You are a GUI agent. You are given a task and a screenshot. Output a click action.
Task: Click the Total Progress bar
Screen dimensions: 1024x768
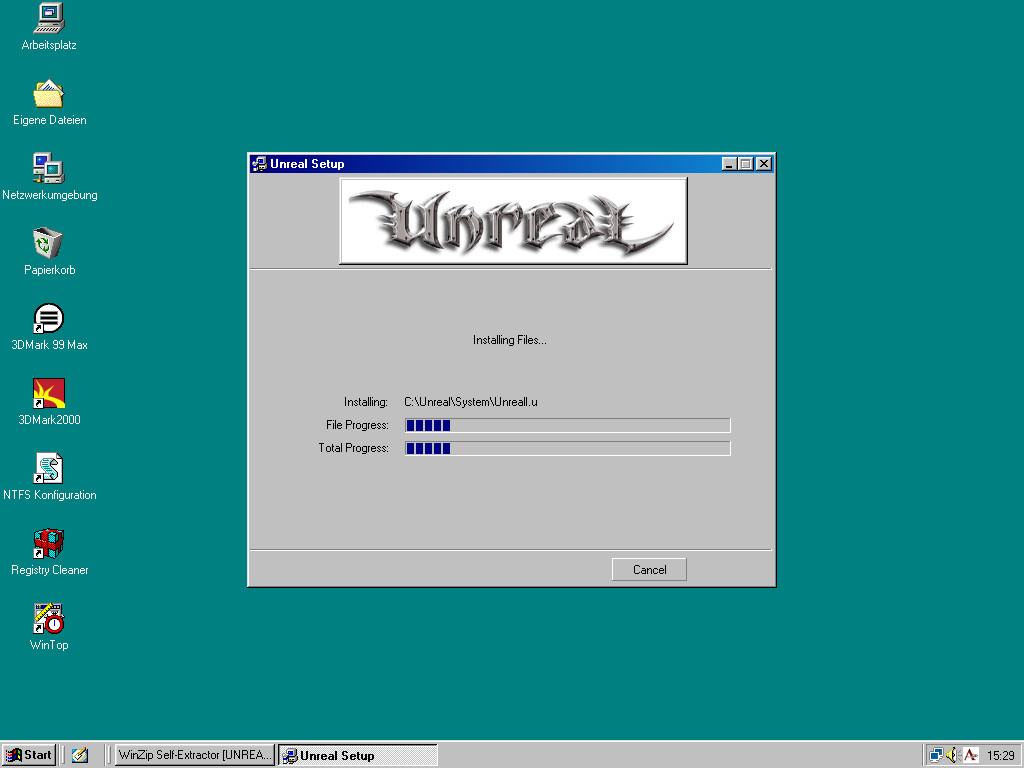point(568,448)
